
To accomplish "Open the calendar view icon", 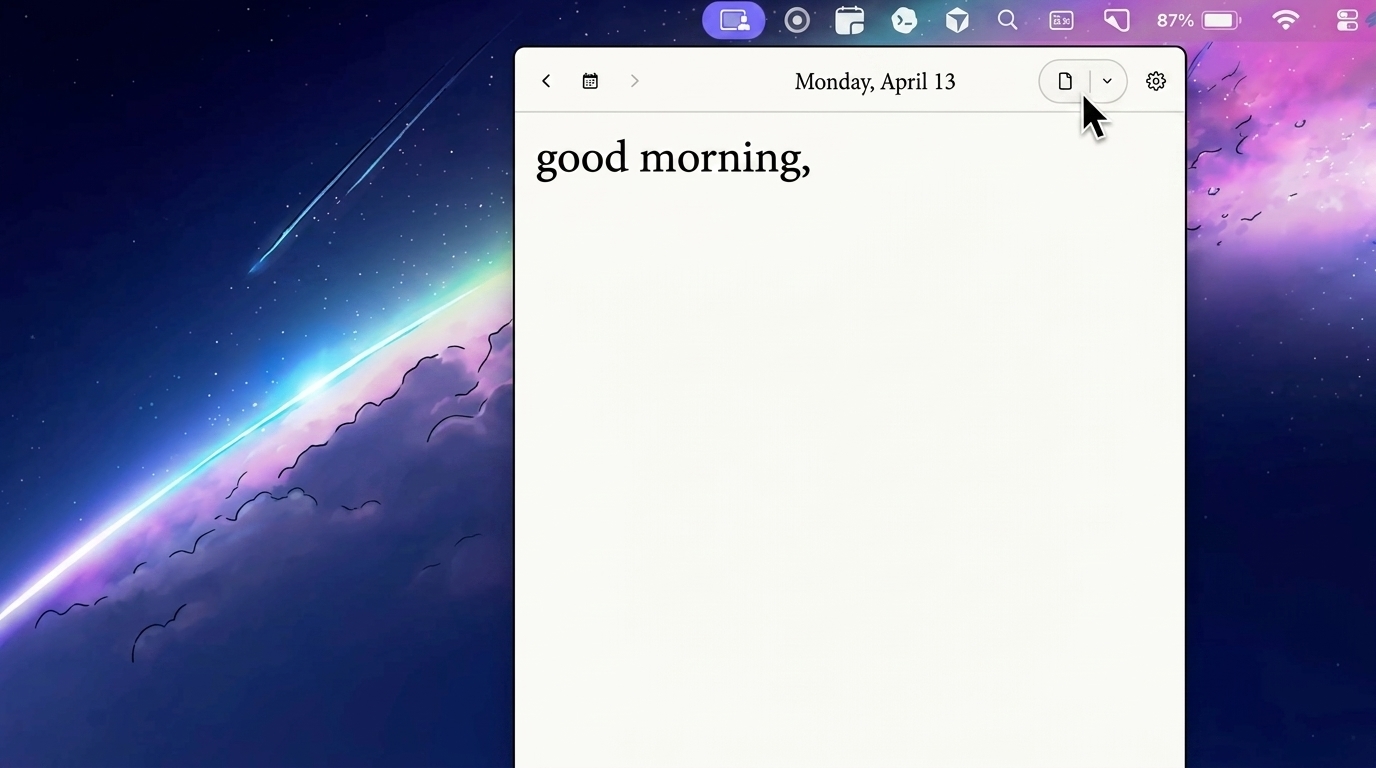I will pyautogui.click(x=590, y=81).
